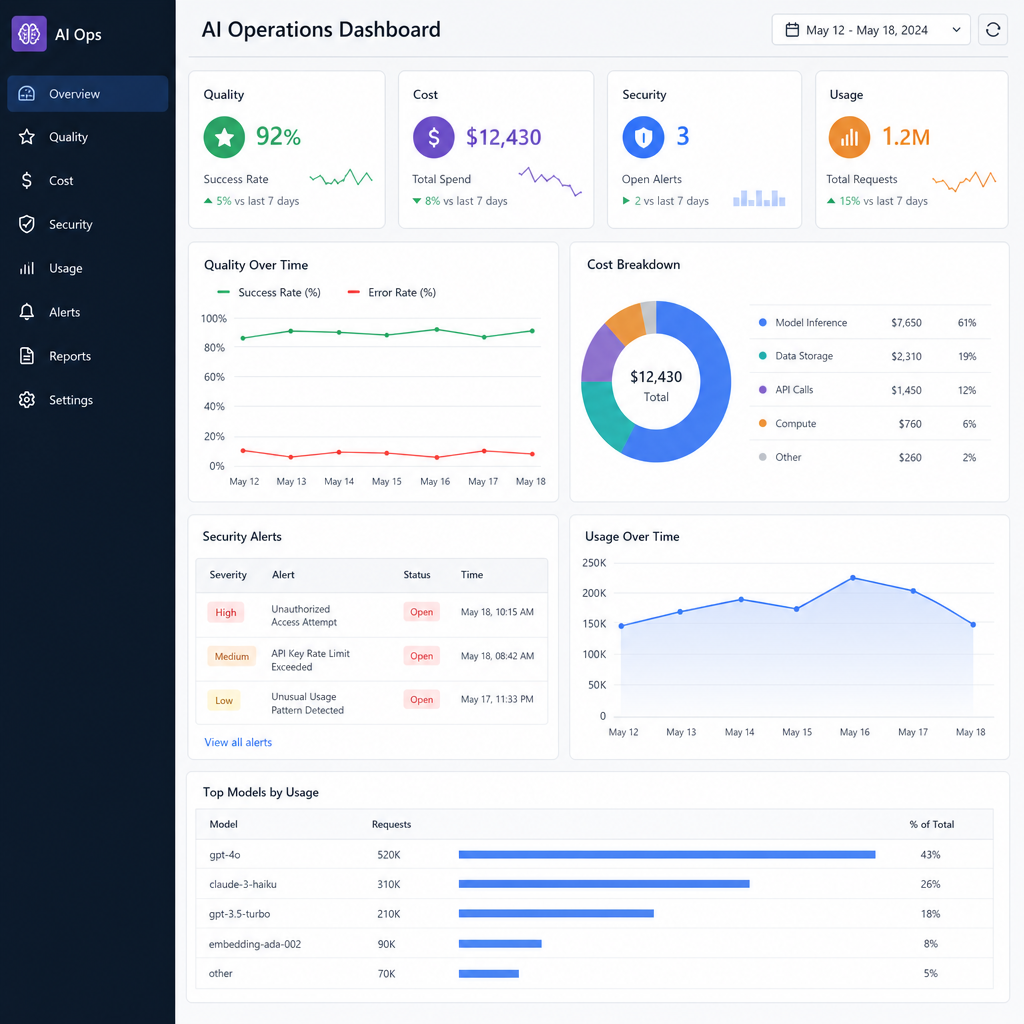Click the API Calls purple legend dot
Screen dimensions: 1024x1024
coord(762,390)
